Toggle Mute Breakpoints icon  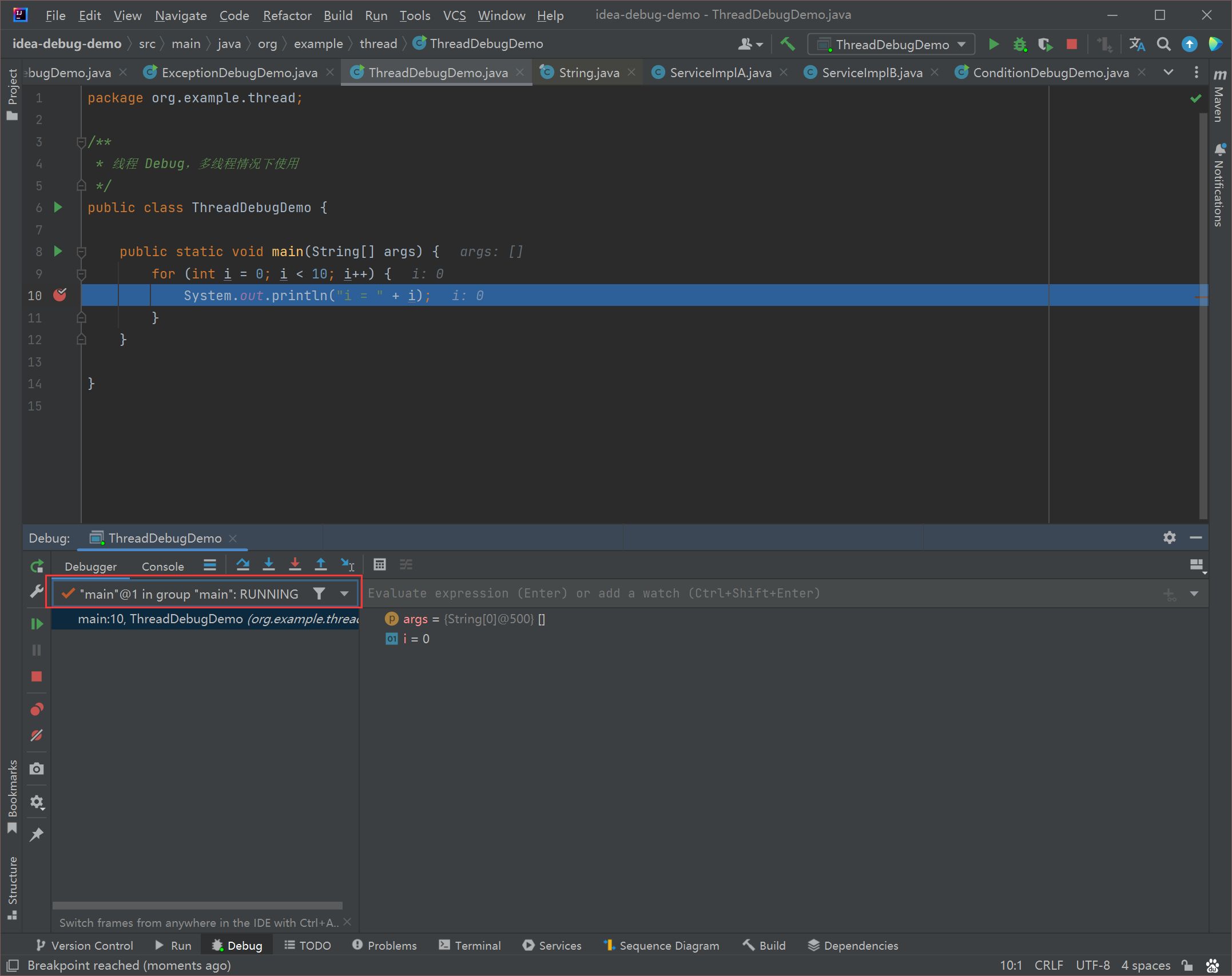pos(37,735)
